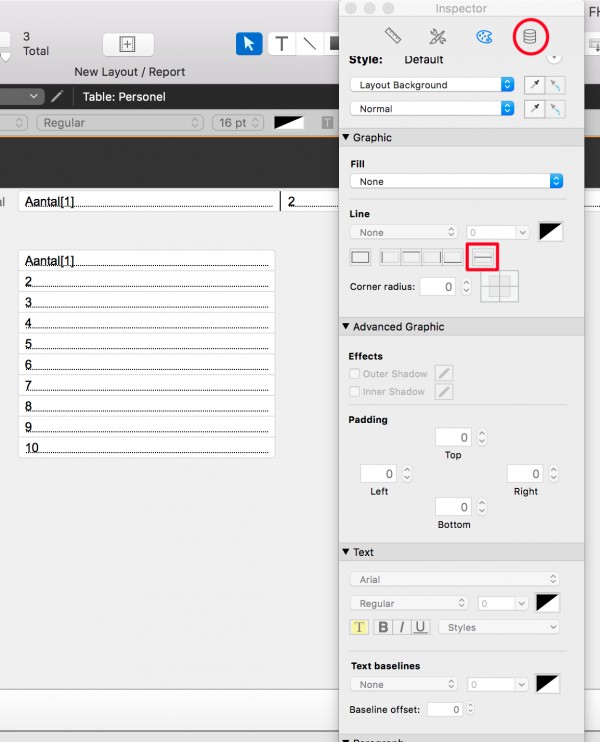Toggle Underline in the Text section
Image resolution: width=600 pixels, height=742 pixels.
tap(420, 627)
